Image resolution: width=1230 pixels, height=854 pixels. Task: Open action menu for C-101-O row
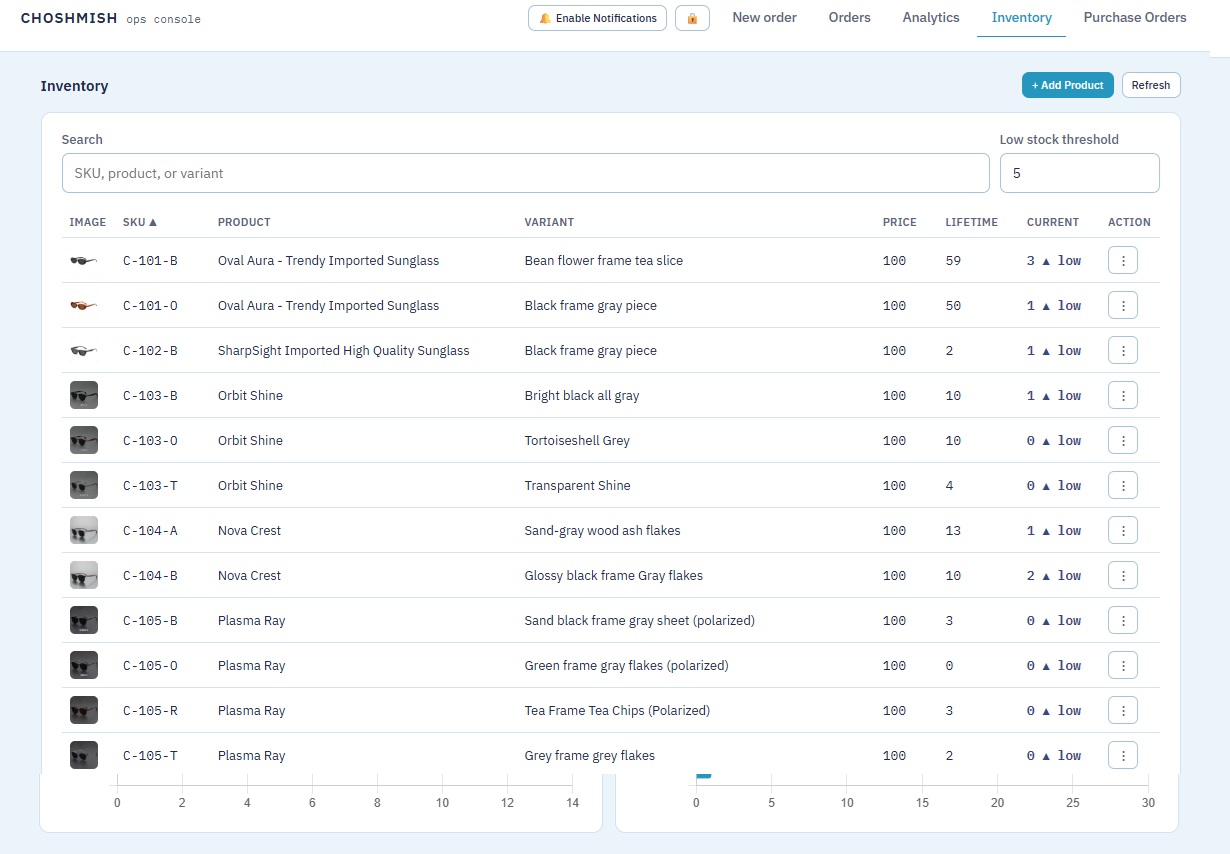(1123, 305)
